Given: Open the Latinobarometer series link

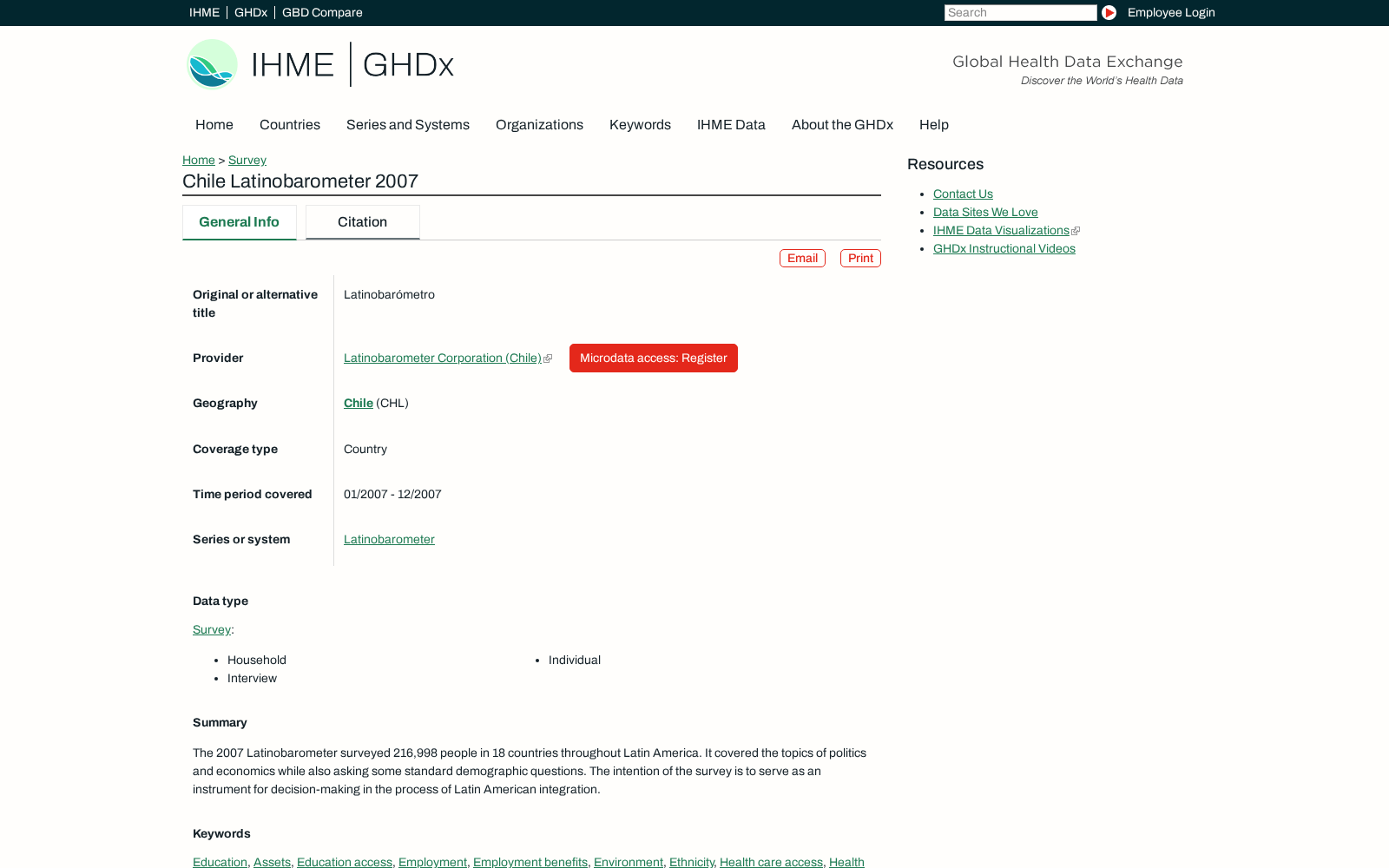Looking at the screenshot, I should coord(389,540).
